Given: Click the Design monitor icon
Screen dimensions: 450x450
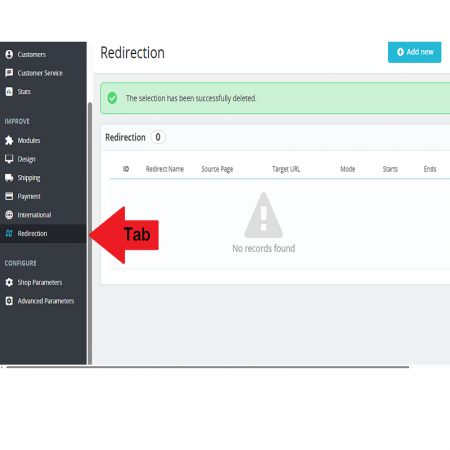Looking at the screenshot, I should (x=9, y=159).
